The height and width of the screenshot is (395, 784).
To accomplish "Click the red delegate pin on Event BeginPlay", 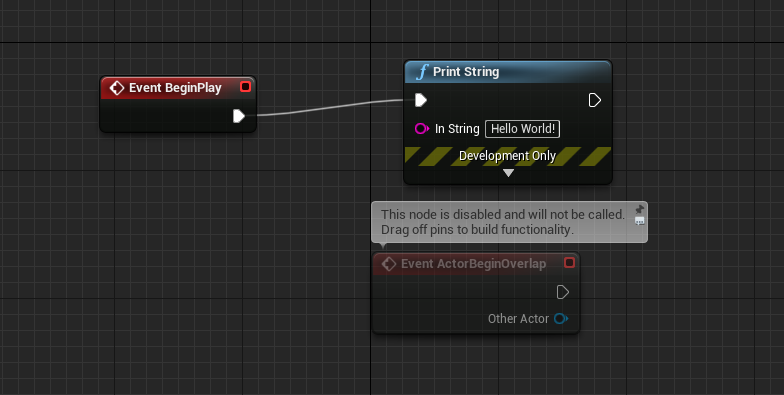I will 245,86.
